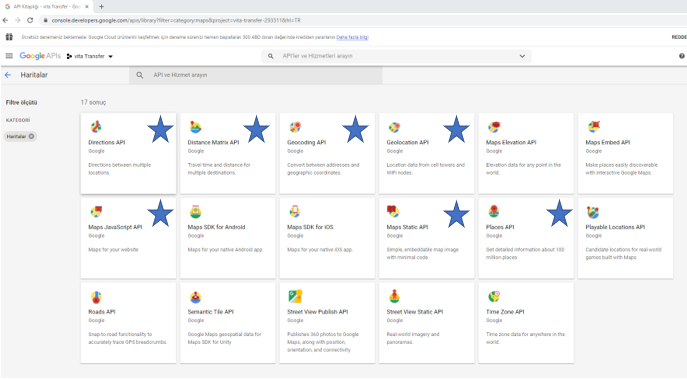Click the Roads API card title
This screenshot has width=687, height=380.
pos(102,312)
